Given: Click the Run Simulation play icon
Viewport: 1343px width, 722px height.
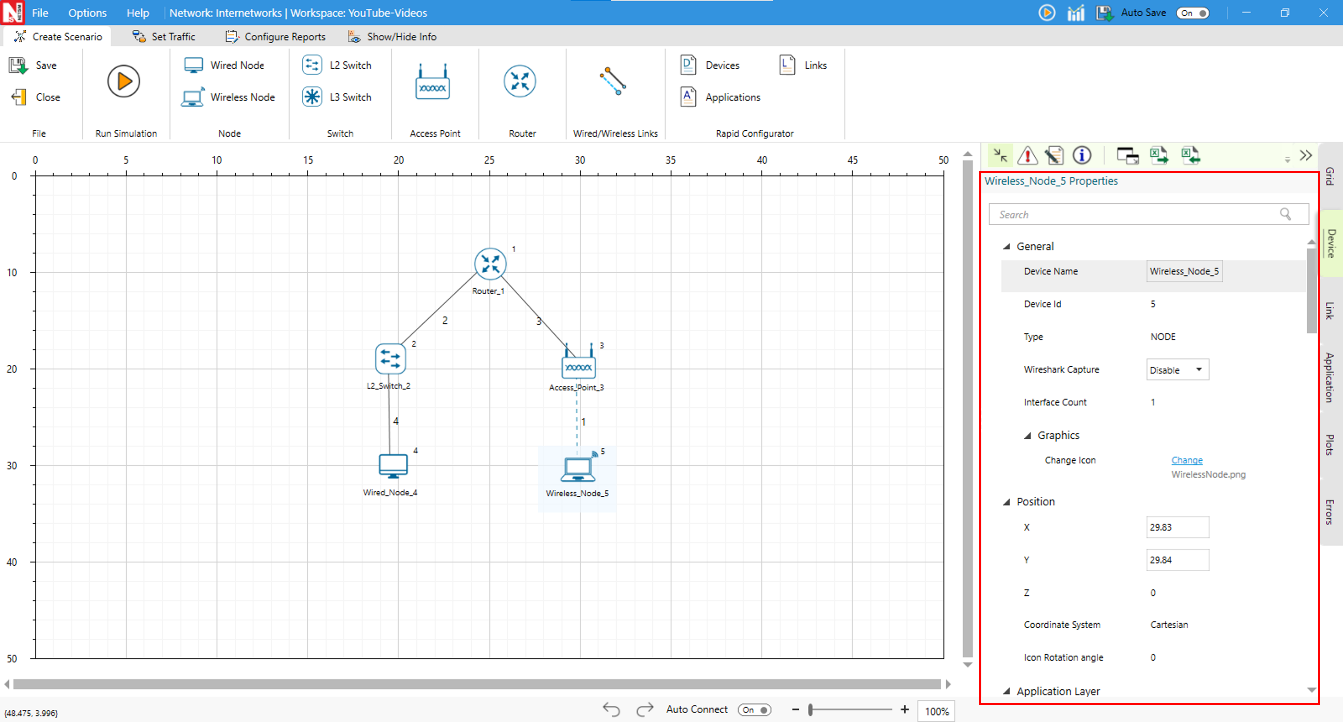Looking at the screenshot, I should (123, 81).
